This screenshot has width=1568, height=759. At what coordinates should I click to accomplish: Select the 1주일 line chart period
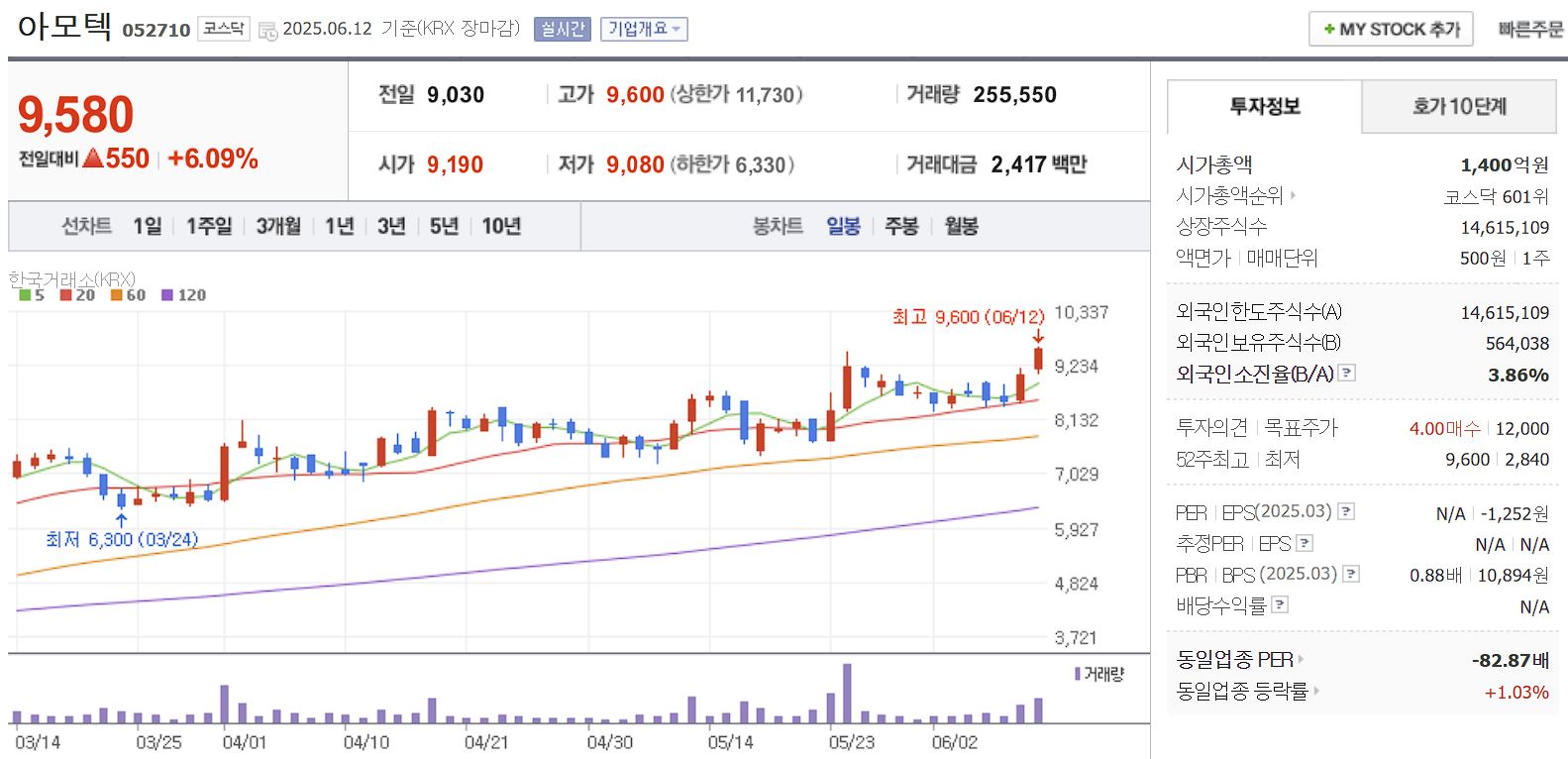pos(209,226)
